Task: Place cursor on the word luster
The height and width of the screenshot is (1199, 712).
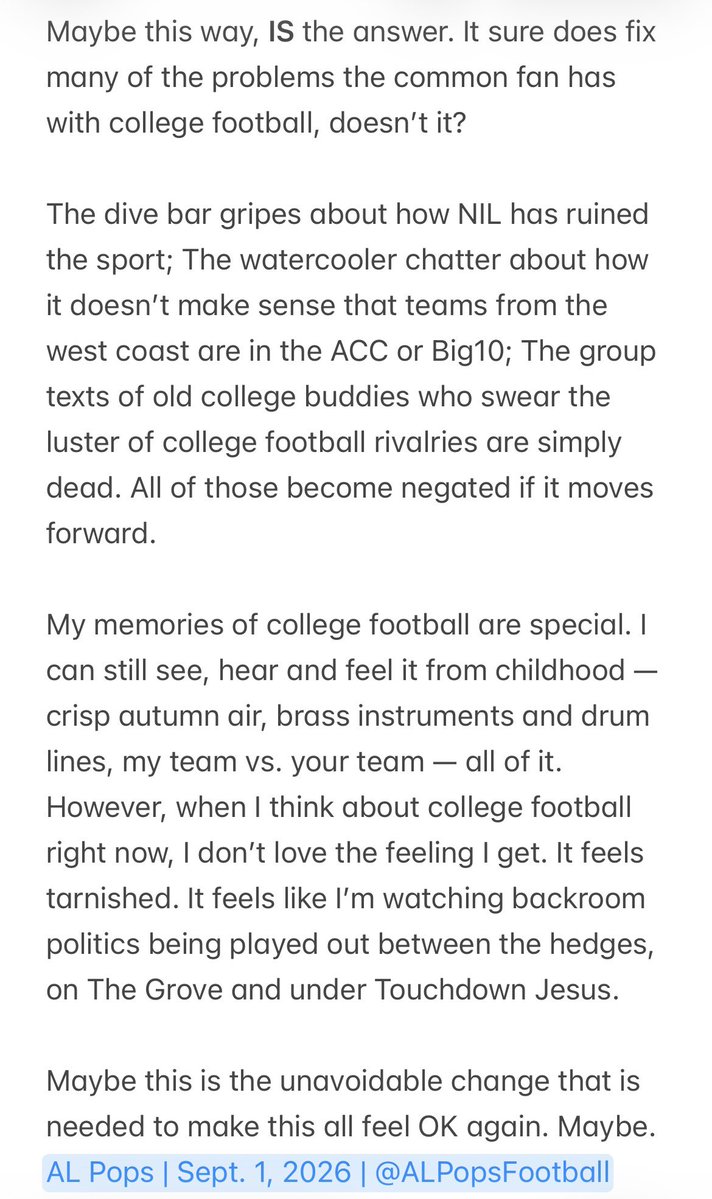Action: coord(83,443)
